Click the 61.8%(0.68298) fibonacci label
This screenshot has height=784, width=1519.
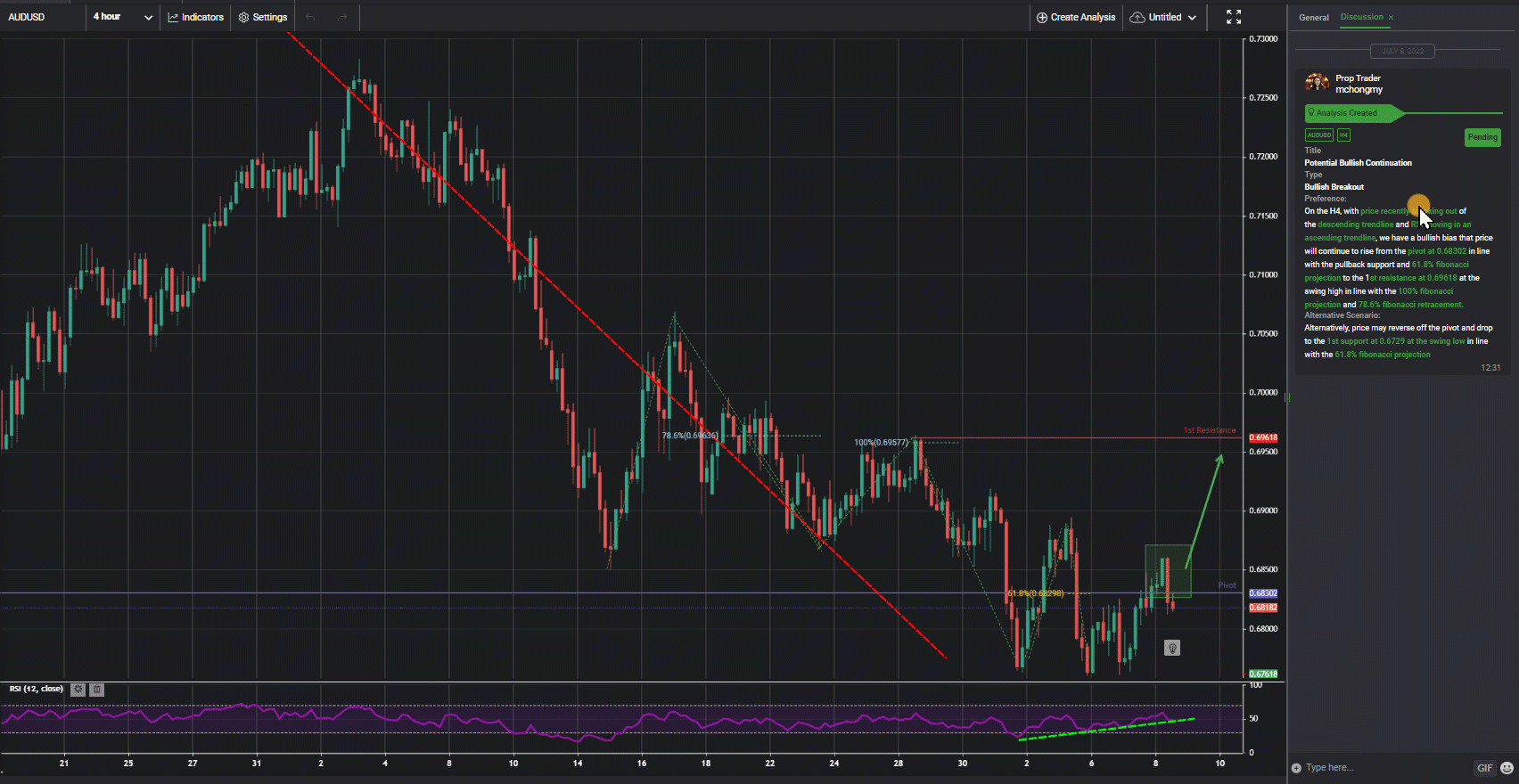pos(1036,593)
